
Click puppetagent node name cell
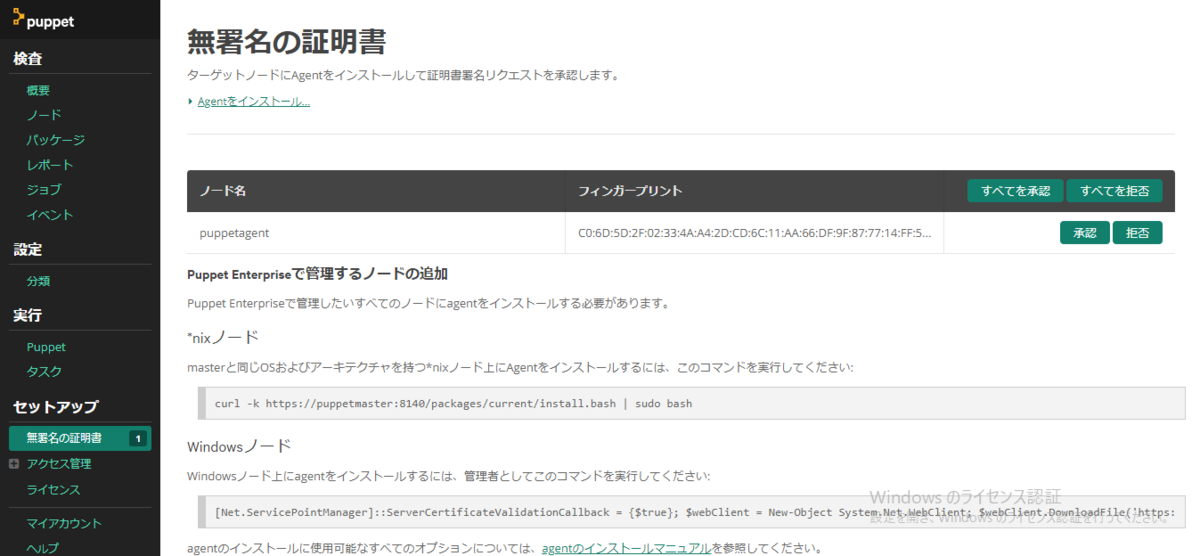(x=376, y=233)
